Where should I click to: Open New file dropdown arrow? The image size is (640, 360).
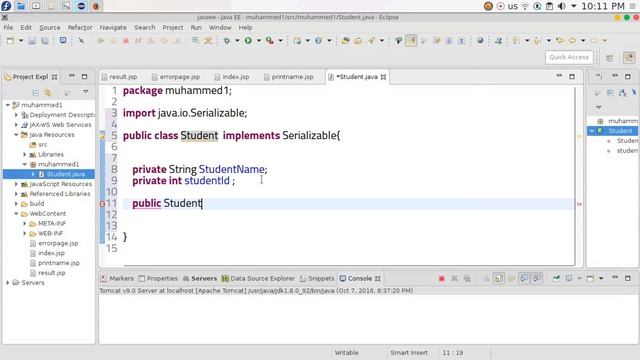[x=20, y=40]
